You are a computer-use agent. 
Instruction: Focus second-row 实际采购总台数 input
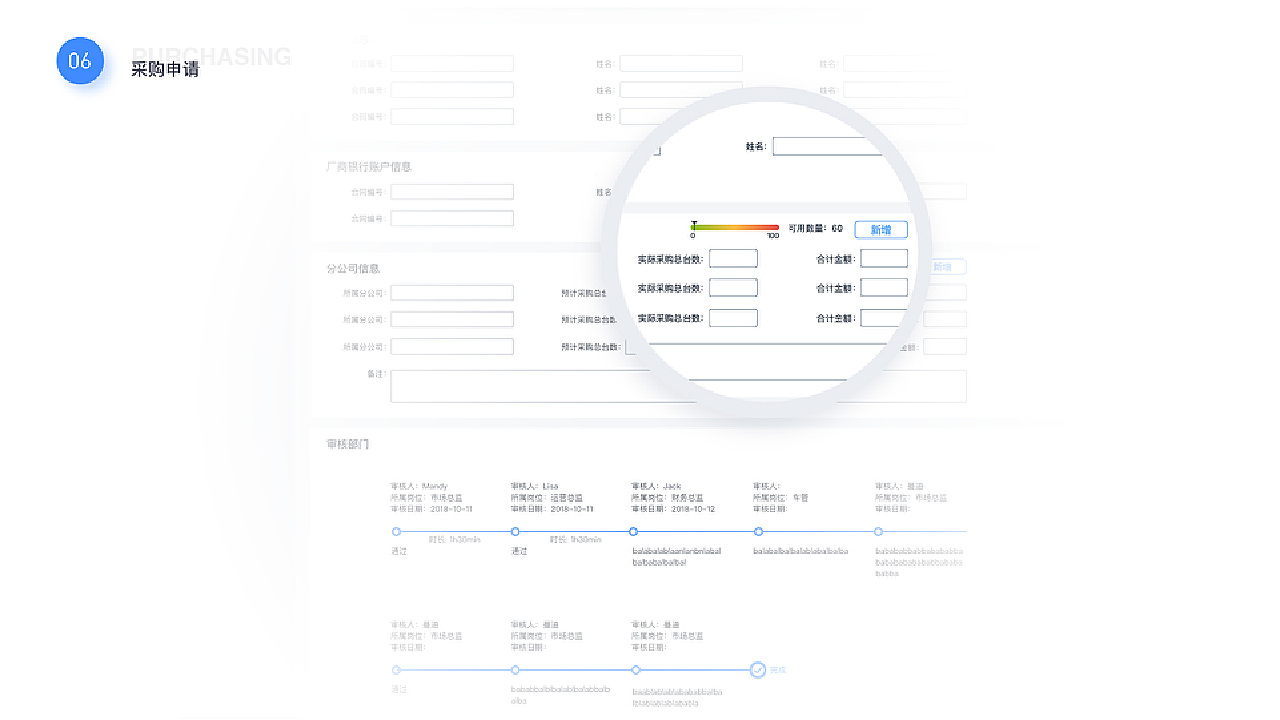(x=733, y=288)
